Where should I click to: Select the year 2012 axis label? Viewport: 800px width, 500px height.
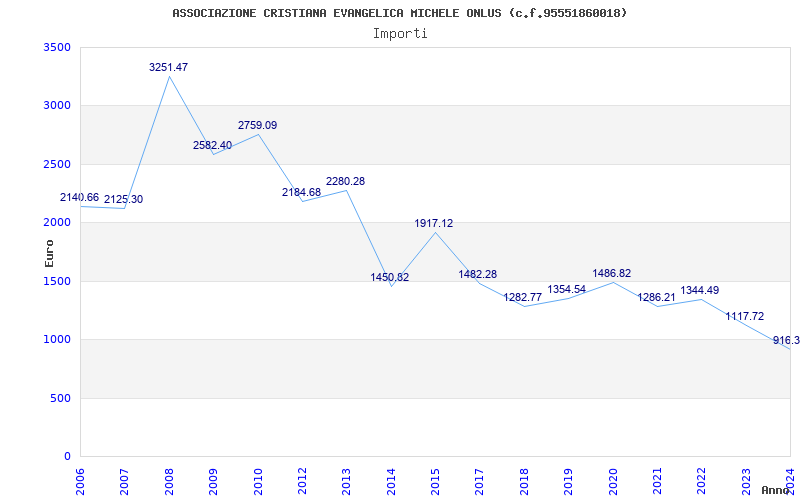tap(302, 481)
